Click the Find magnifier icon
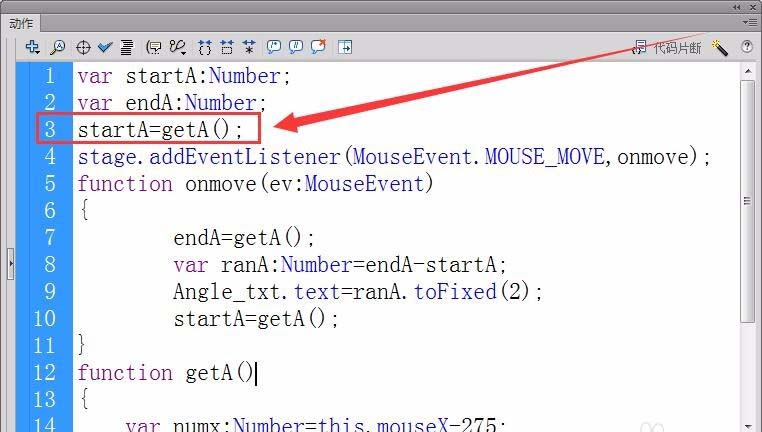The image size is (762, 432). click(58, 47)
